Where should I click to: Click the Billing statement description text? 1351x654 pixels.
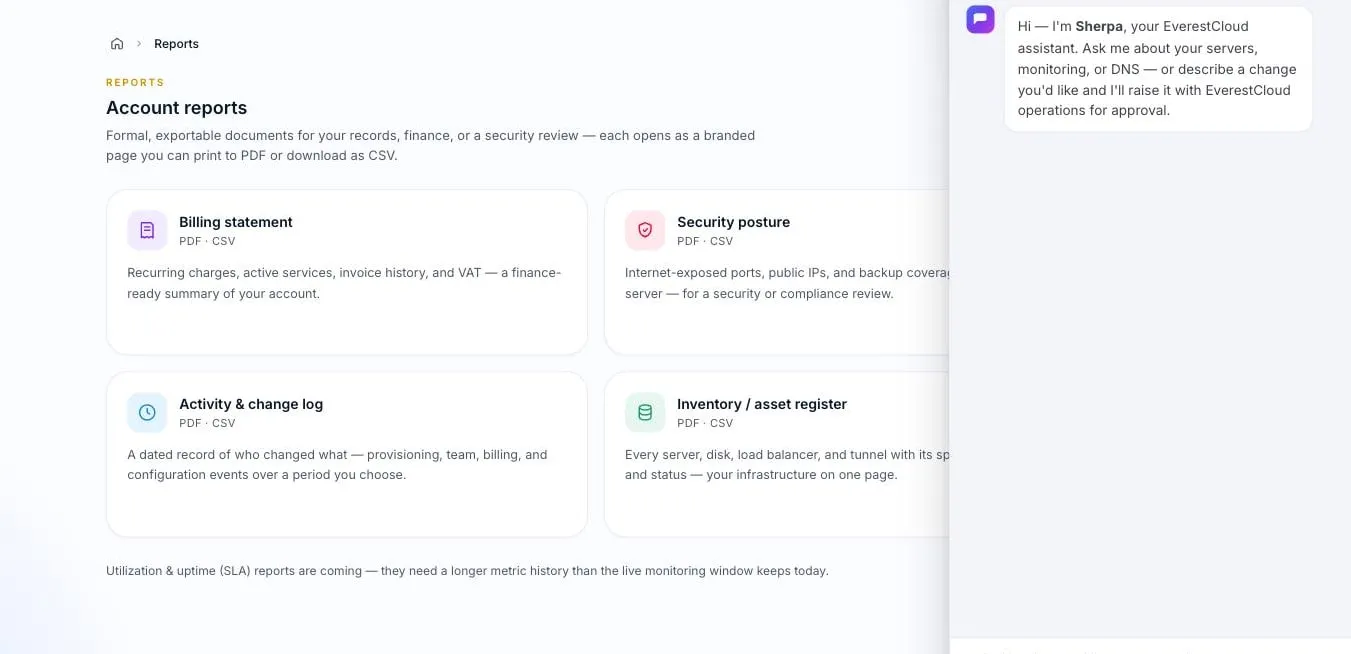[344, 283]
